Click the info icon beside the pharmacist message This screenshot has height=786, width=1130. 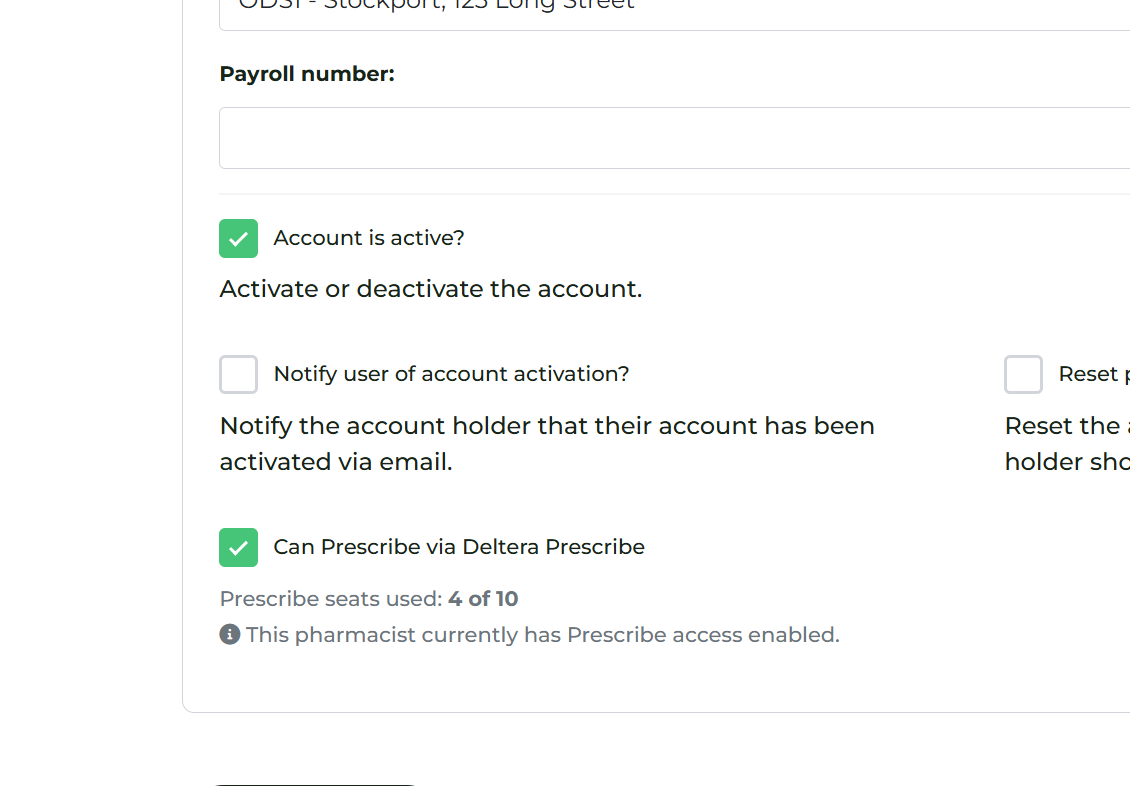(230, 635)
